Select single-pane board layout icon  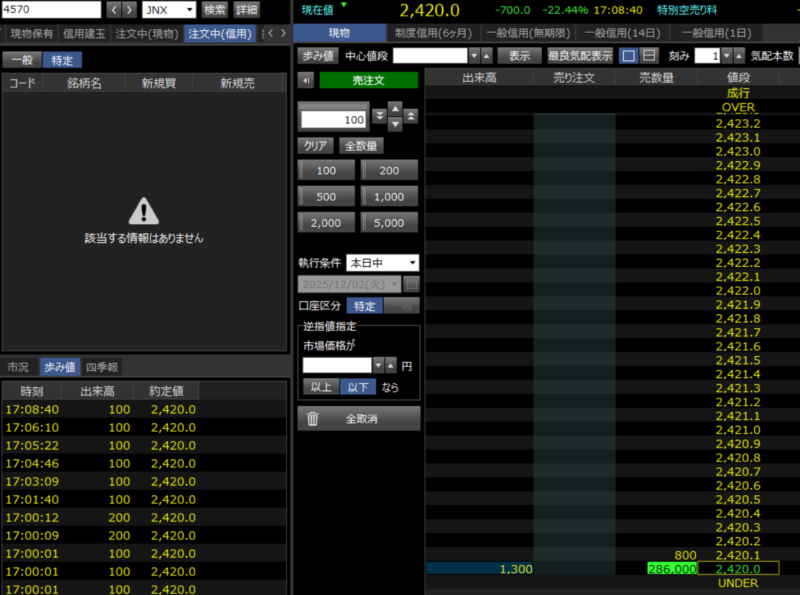tap(629, 56)
